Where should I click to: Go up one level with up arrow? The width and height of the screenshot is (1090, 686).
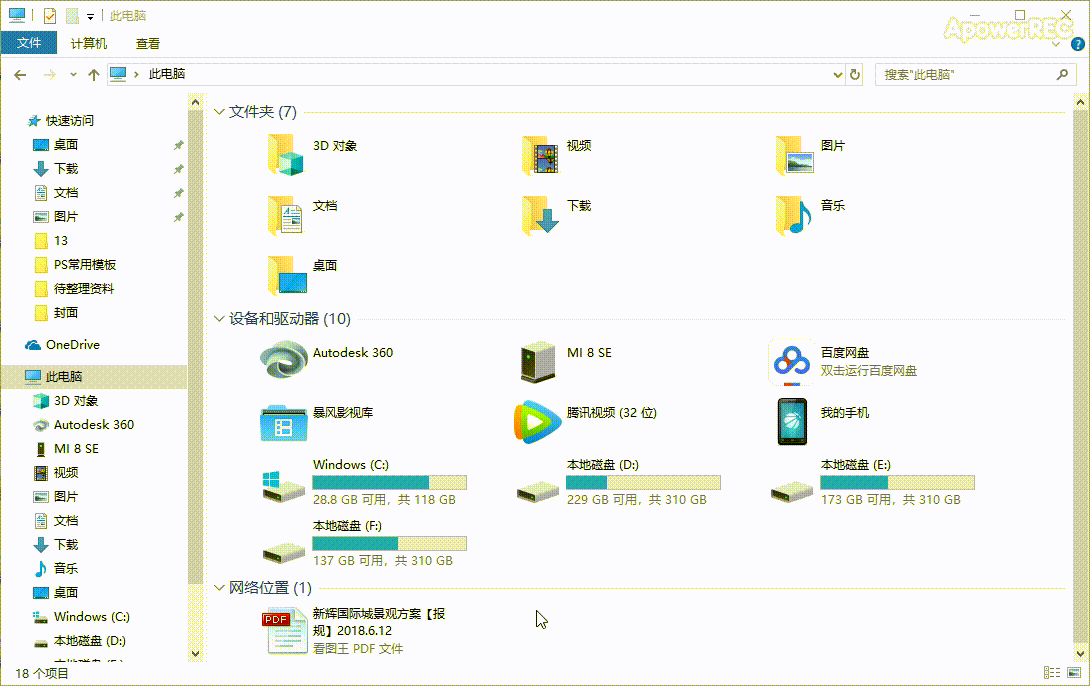[x=94, y=74]
